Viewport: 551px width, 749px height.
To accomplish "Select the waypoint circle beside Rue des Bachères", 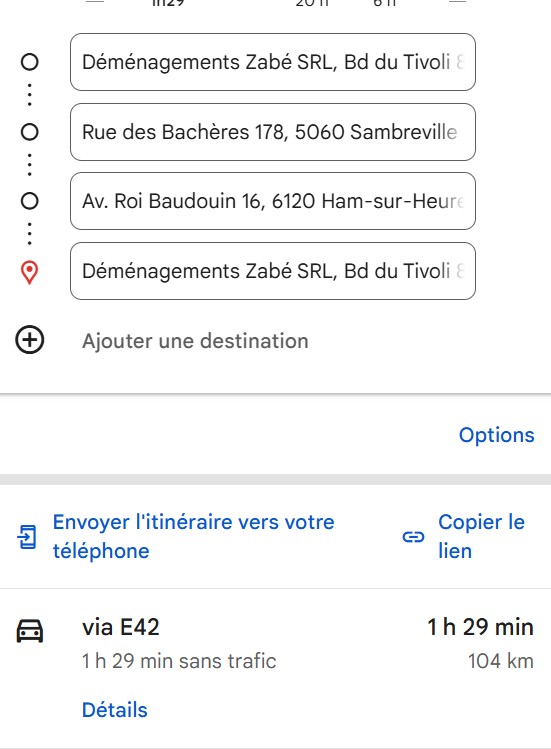I will pyautogui.click(x=30, y=132).
